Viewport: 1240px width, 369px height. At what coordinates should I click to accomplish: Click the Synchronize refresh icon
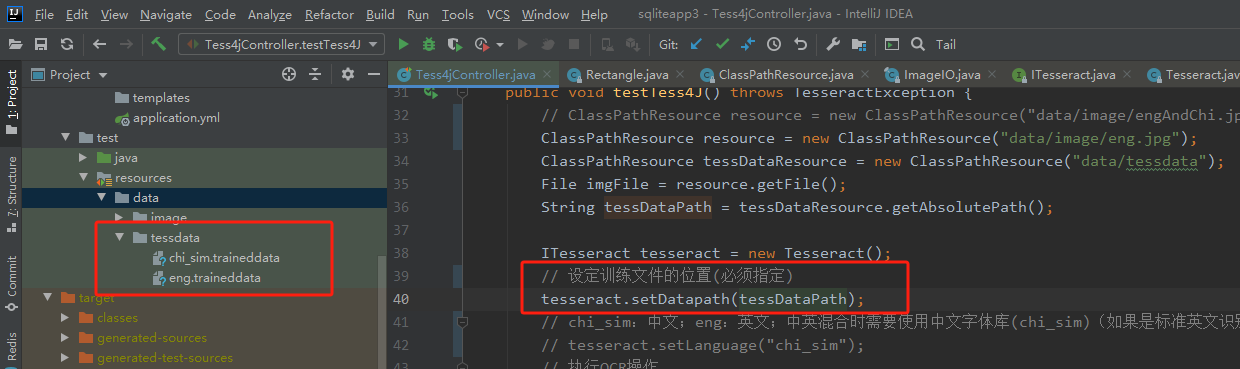(67, 44)
